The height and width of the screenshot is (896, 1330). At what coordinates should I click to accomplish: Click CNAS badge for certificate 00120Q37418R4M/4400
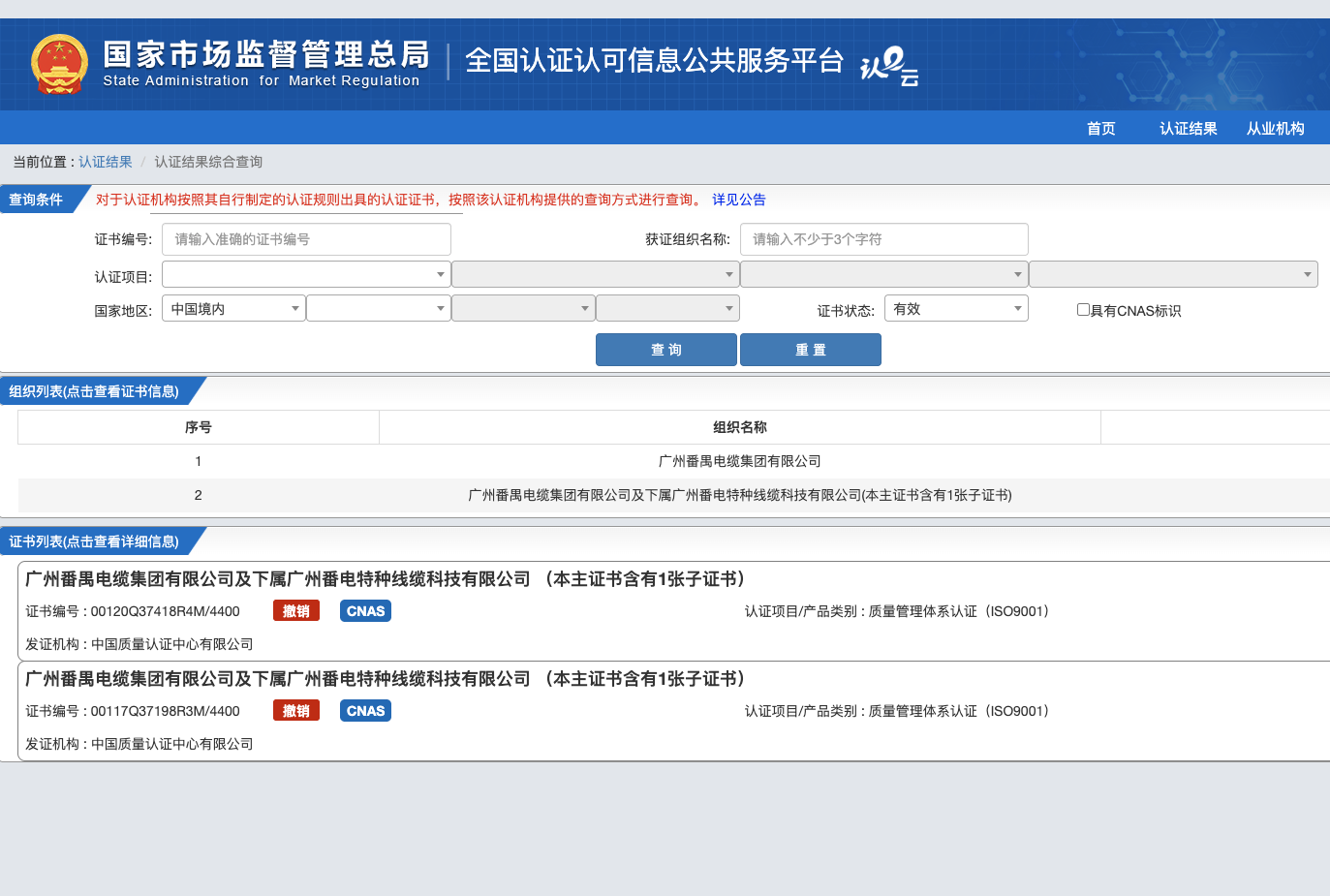point(366,611)
